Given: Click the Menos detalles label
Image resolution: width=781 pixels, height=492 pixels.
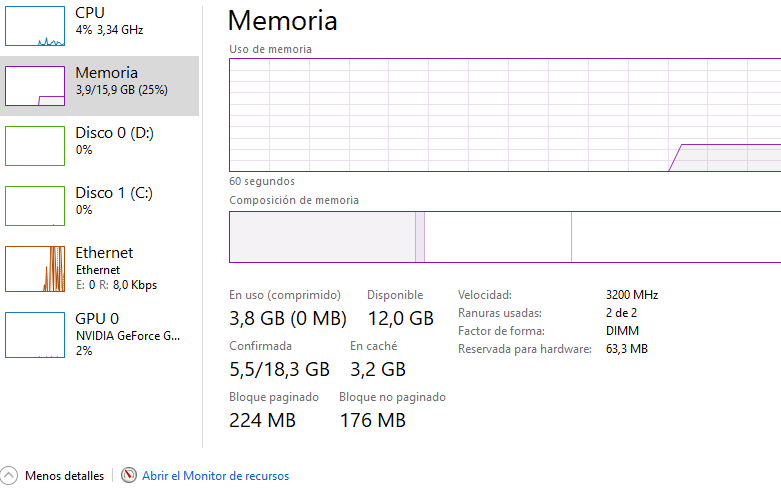Looking at the screenshot, I should [x=64, y=476].
